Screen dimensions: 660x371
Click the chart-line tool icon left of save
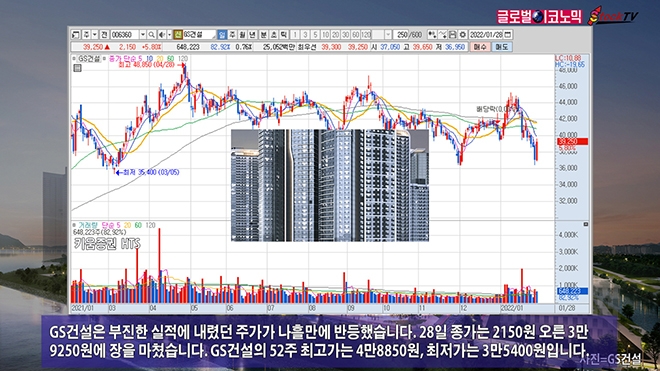point(443,35)
